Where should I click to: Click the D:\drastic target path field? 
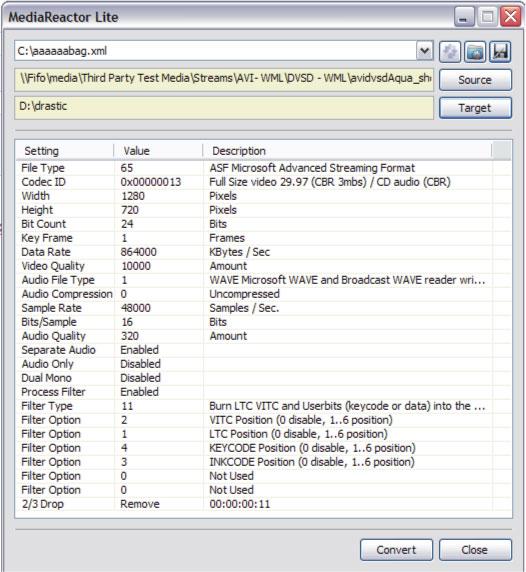(x=224, y=107)
